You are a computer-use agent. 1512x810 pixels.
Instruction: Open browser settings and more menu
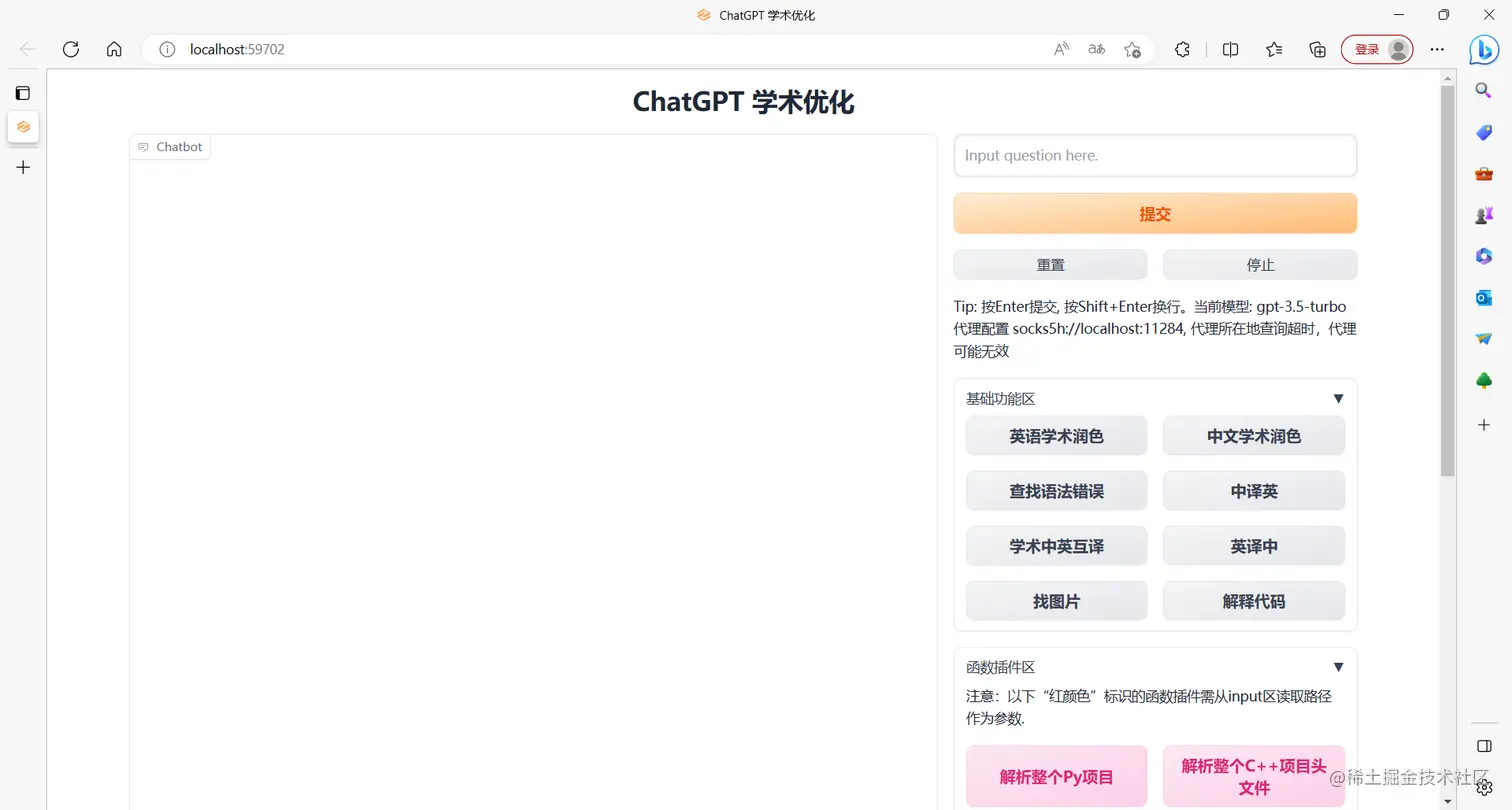pos(1437,49)
